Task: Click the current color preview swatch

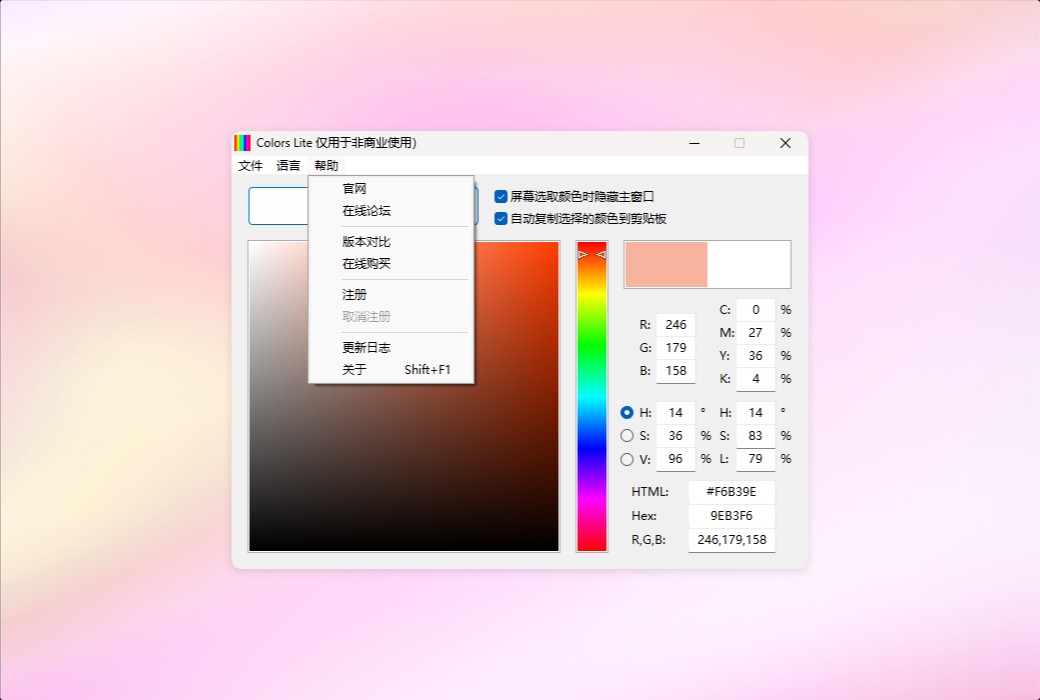Action: pyautogui.click(x=665, y=264)
